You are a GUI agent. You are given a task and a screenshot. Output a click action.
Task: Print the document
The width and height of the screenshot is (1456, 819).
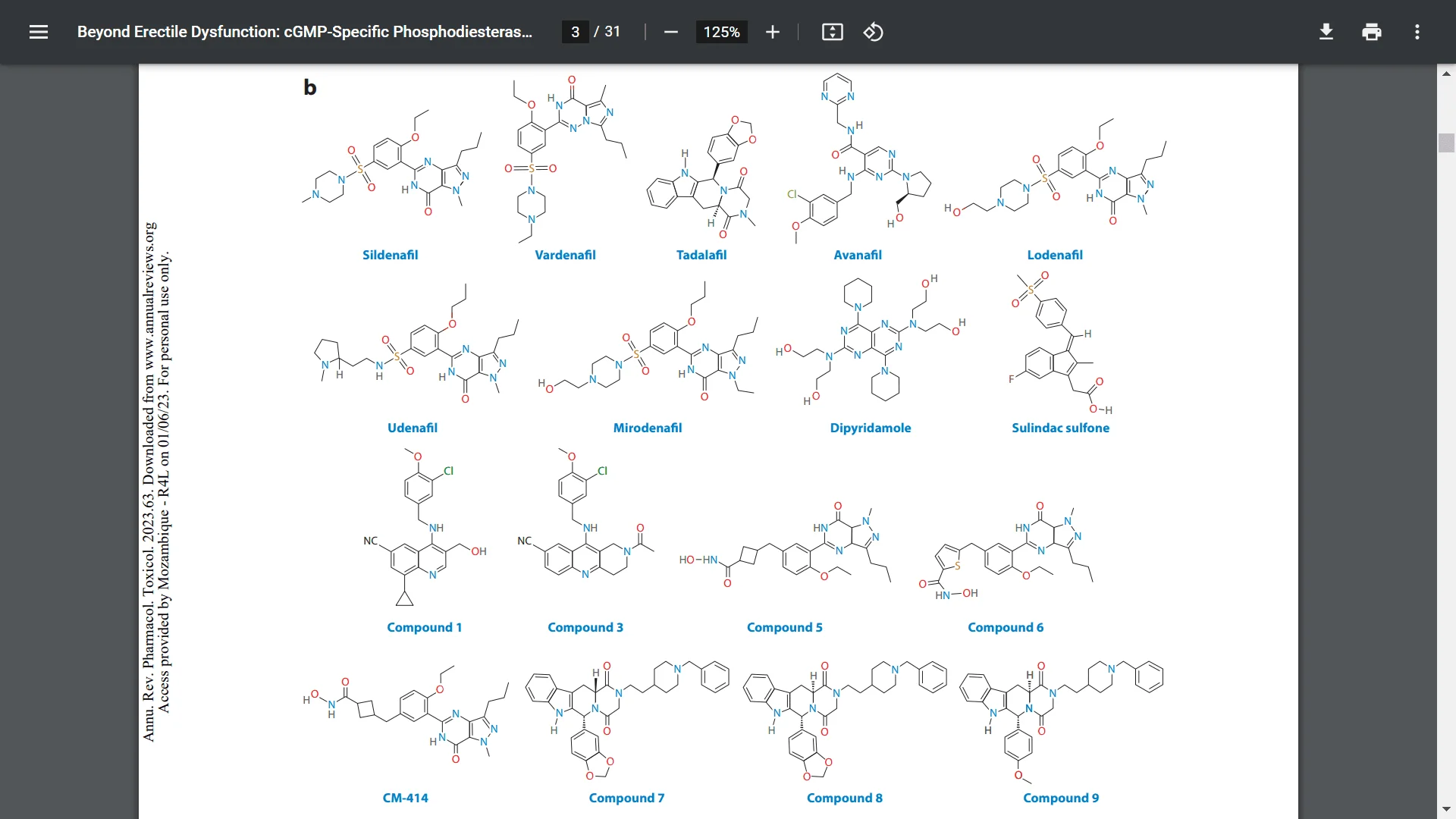[x=1372, y=32]
